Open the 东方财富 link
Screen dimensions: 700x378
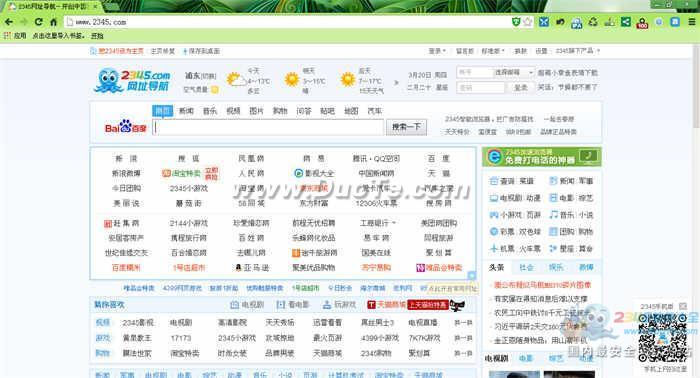[x=314, y=203]
